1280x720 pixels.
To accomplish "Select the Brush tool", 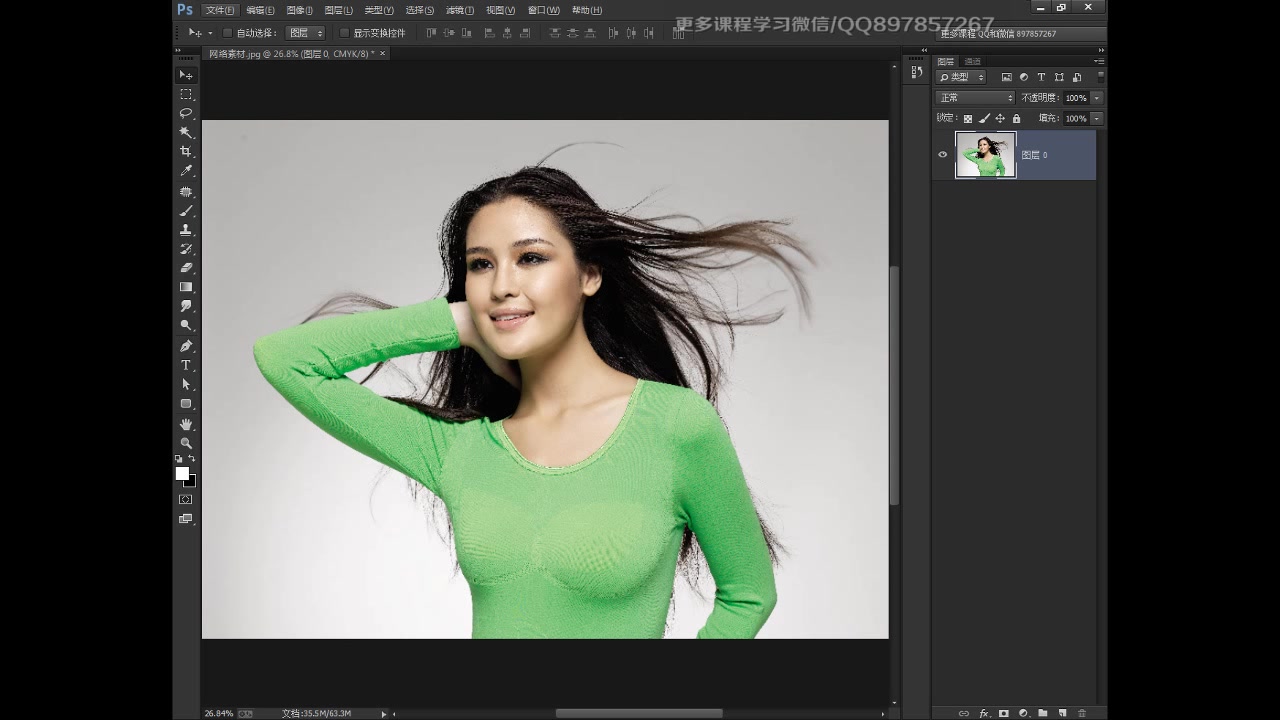I will [186, 210].
